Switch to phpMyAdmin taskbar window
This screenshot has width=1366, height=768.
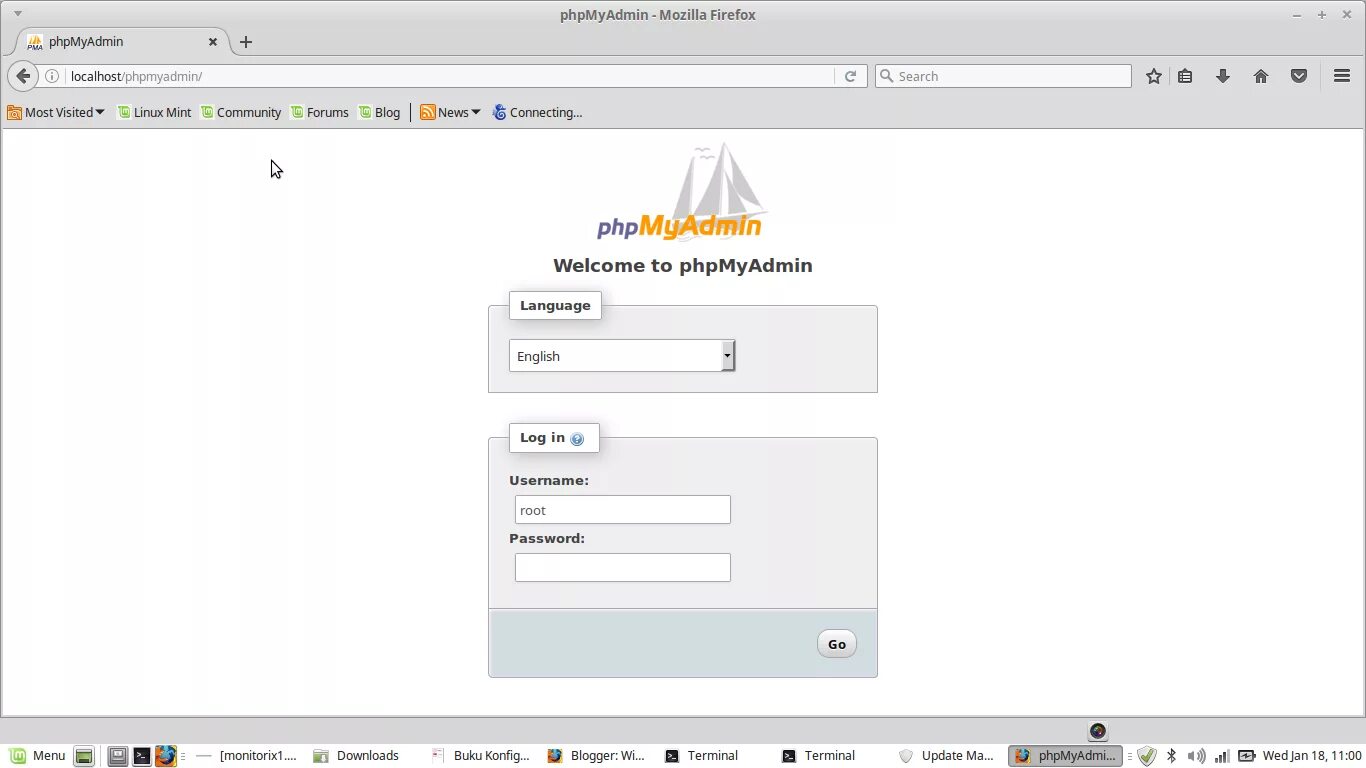click(x=1066, y=756)
